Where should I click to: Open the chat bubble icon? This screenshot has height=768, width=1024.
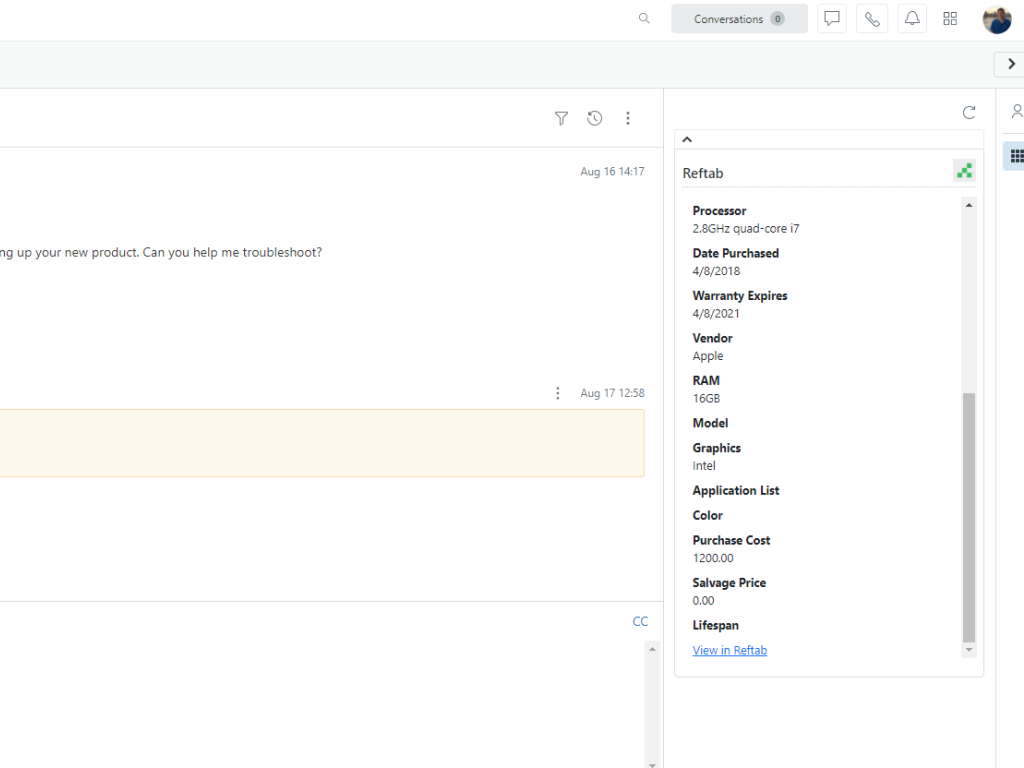point(831,19)
